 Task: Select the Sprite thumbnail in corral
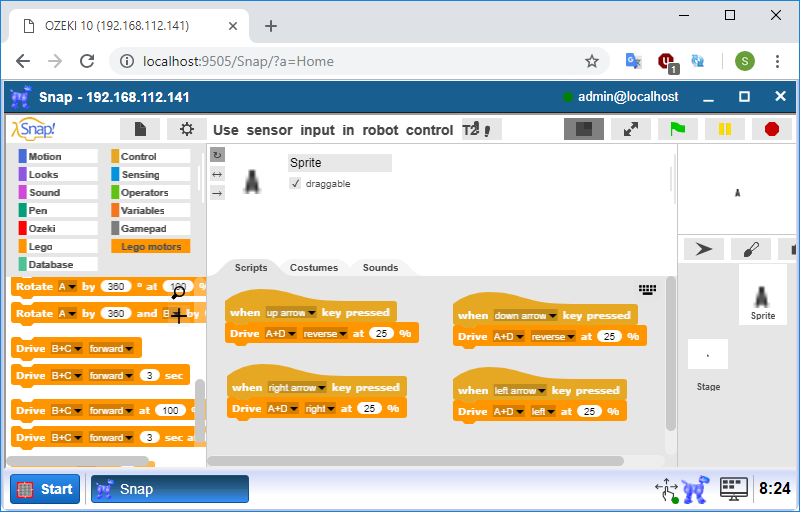(x=762, y=295)
